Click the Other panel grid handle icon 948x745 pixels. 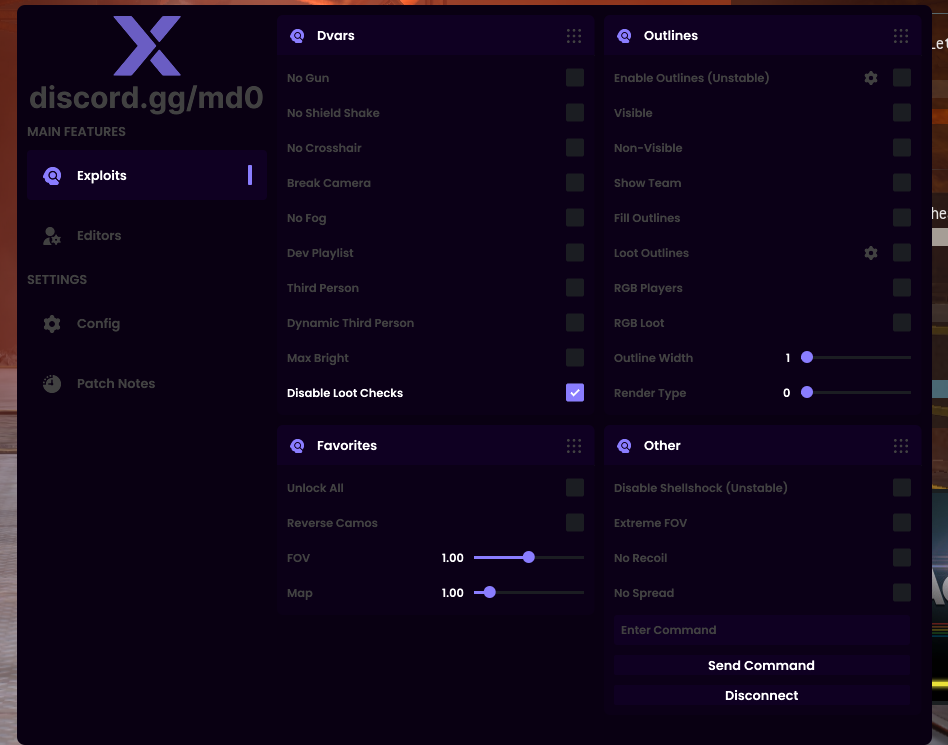(x=901, y=446)
